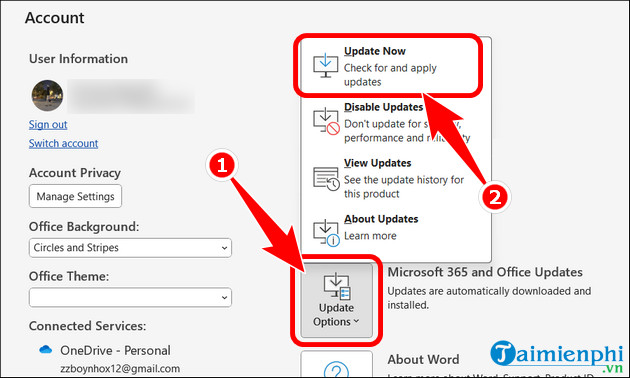Screen dimensions: 630x378
Task: Click the Update Now download monitor icon
Action: [325, 65]
